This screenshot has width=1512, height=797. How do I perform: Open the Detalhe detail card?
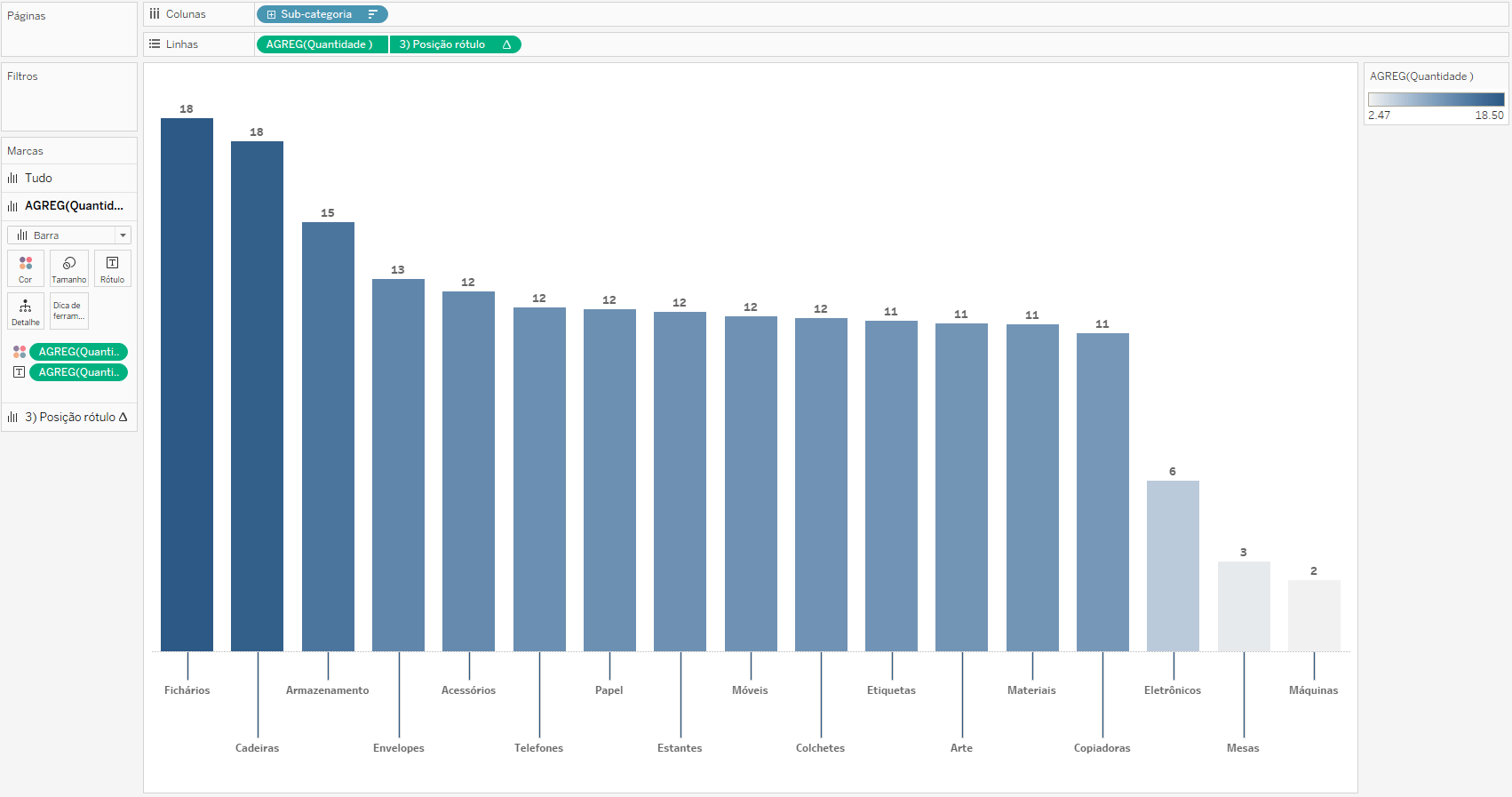26,311
